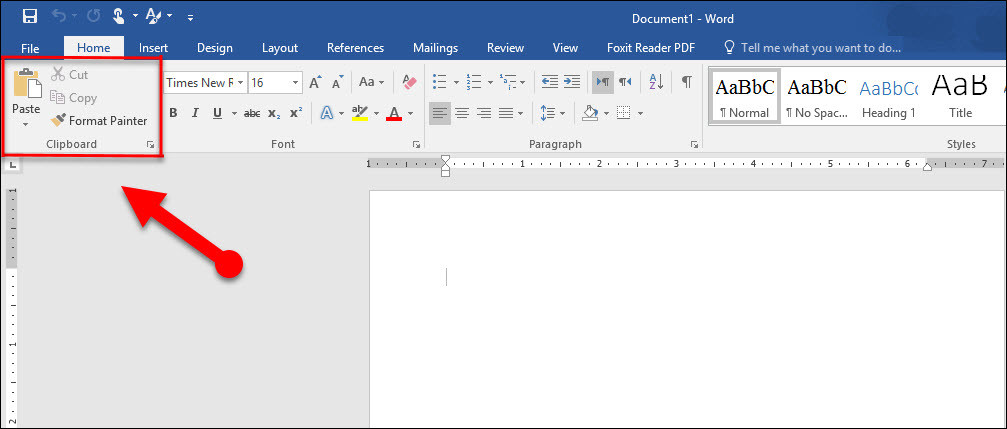Viewport: 1007px width, 429px height.
Task: Switch to the Insert tab
Action: point(153,48)
